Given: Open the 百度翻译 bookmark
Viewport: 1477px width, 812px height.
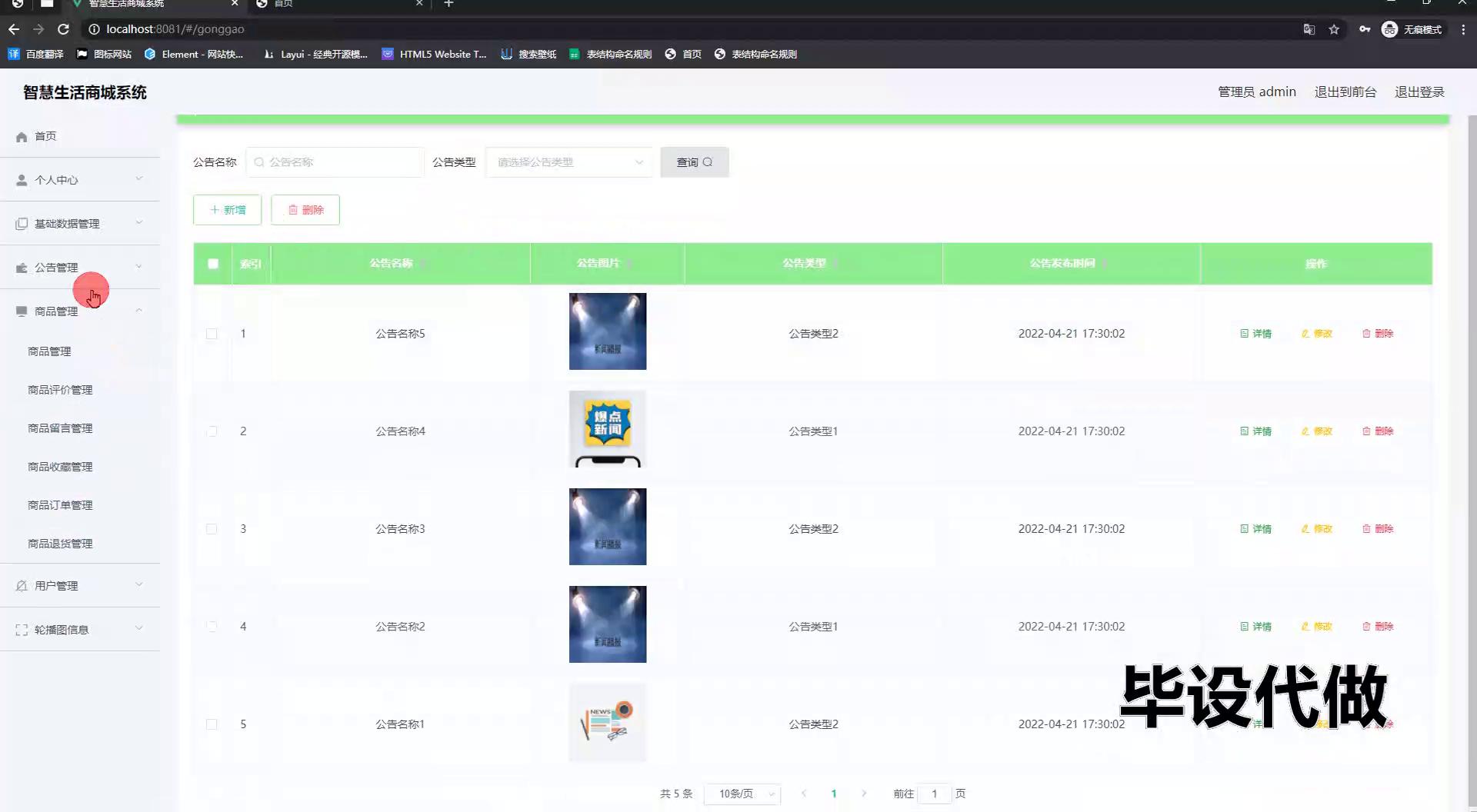Looking at the screenshot, I should pos(35,54).
